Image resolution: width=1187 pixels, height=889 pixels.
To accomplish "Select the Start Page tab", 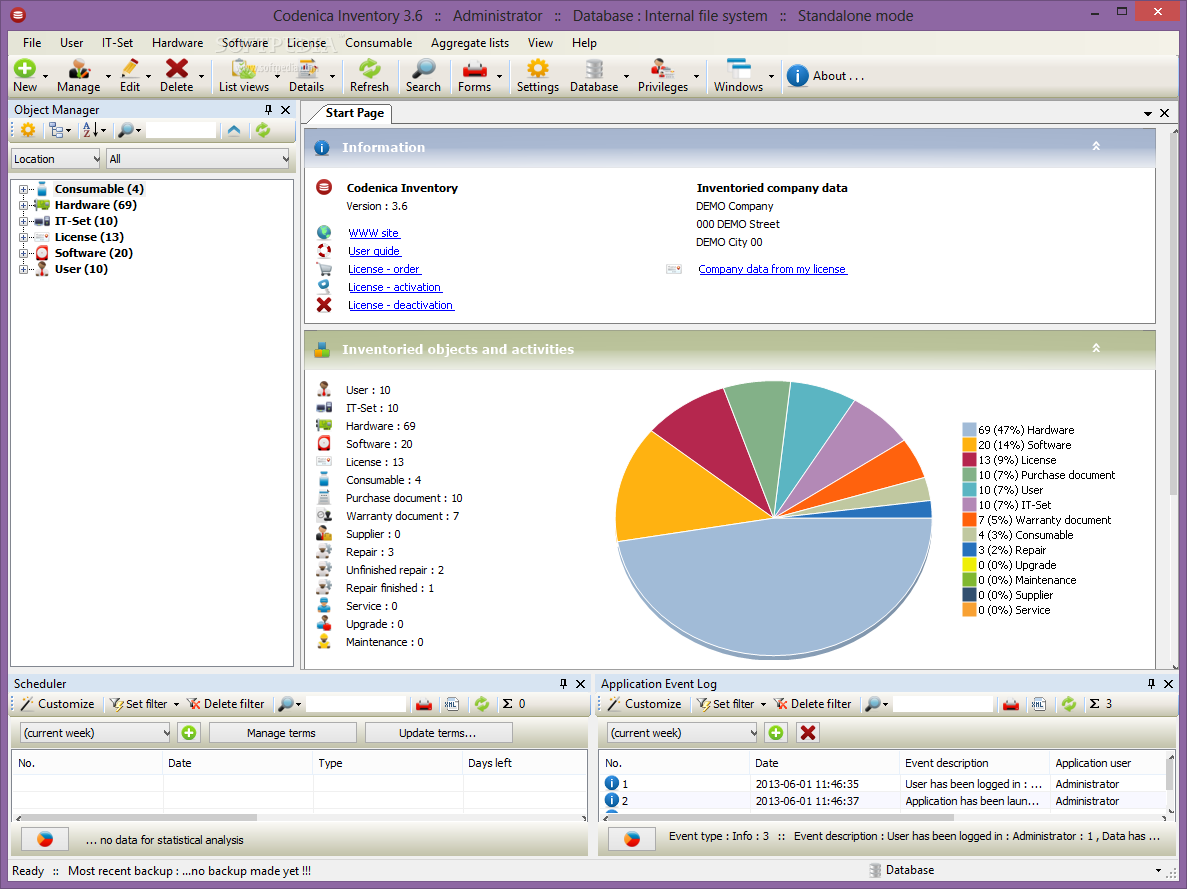I will (354, 113).
